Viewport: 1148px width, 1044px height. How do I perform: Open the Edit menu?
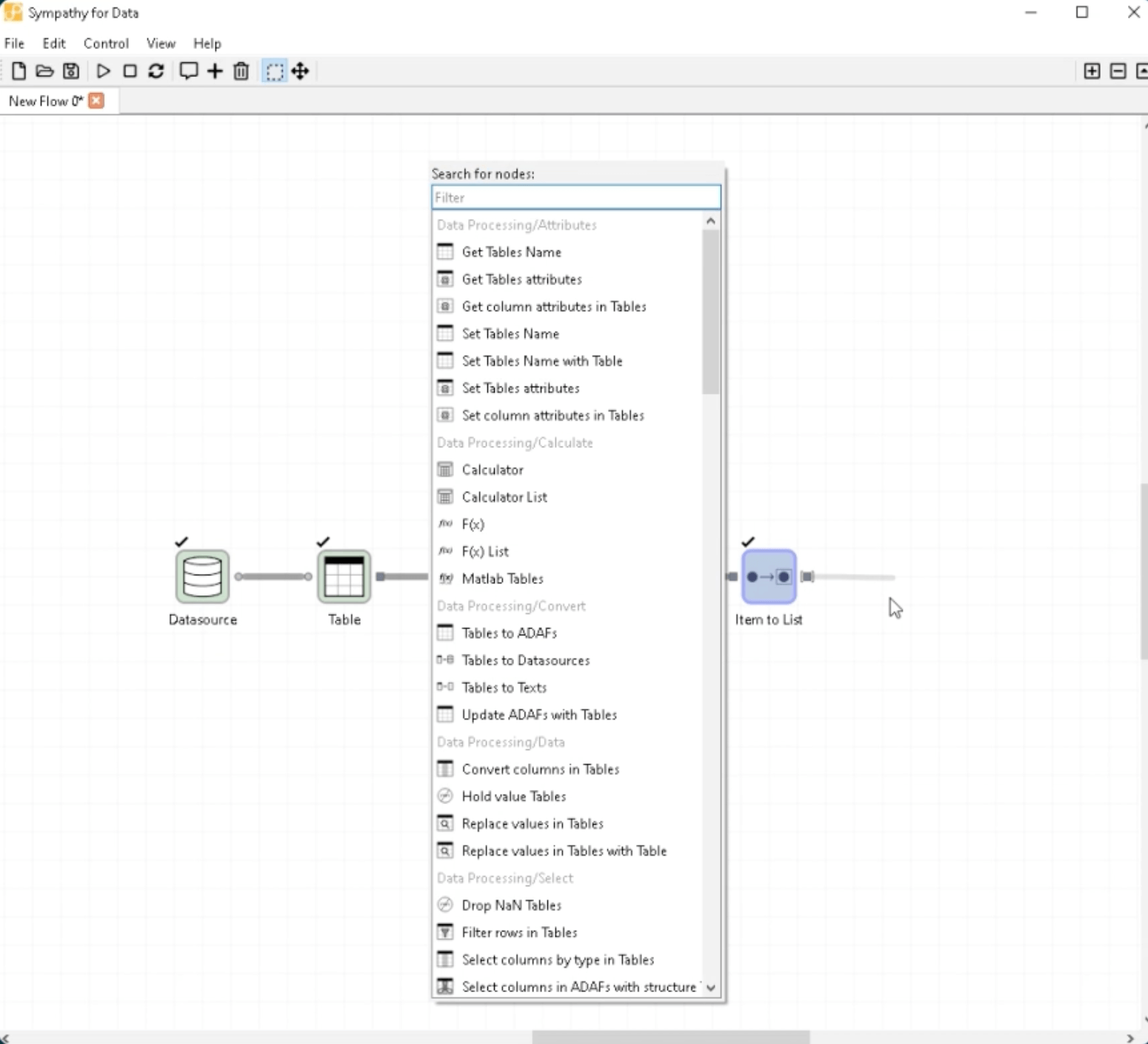54,43
